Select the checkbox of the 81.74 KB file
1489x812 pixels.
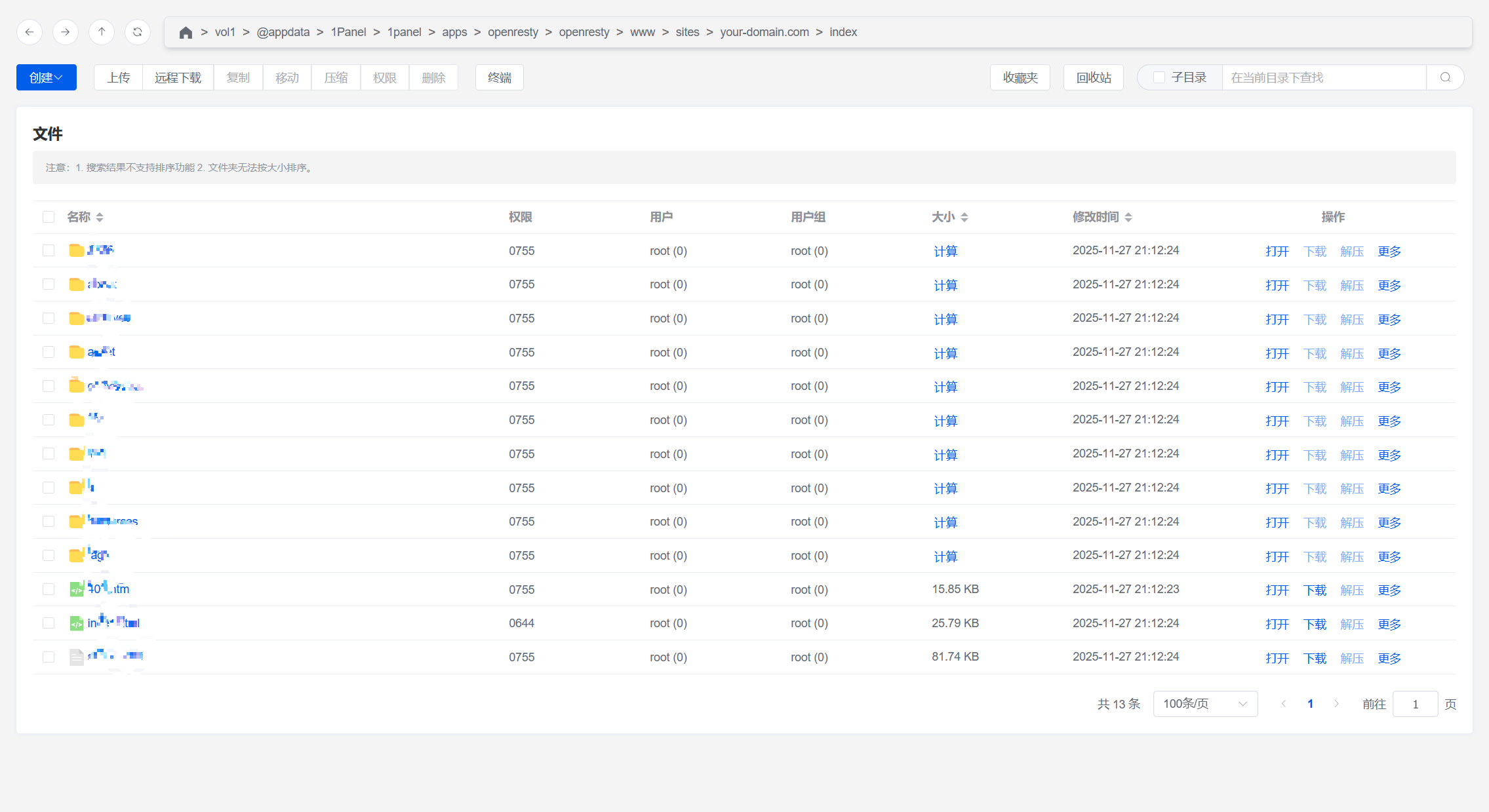(49, 657)
